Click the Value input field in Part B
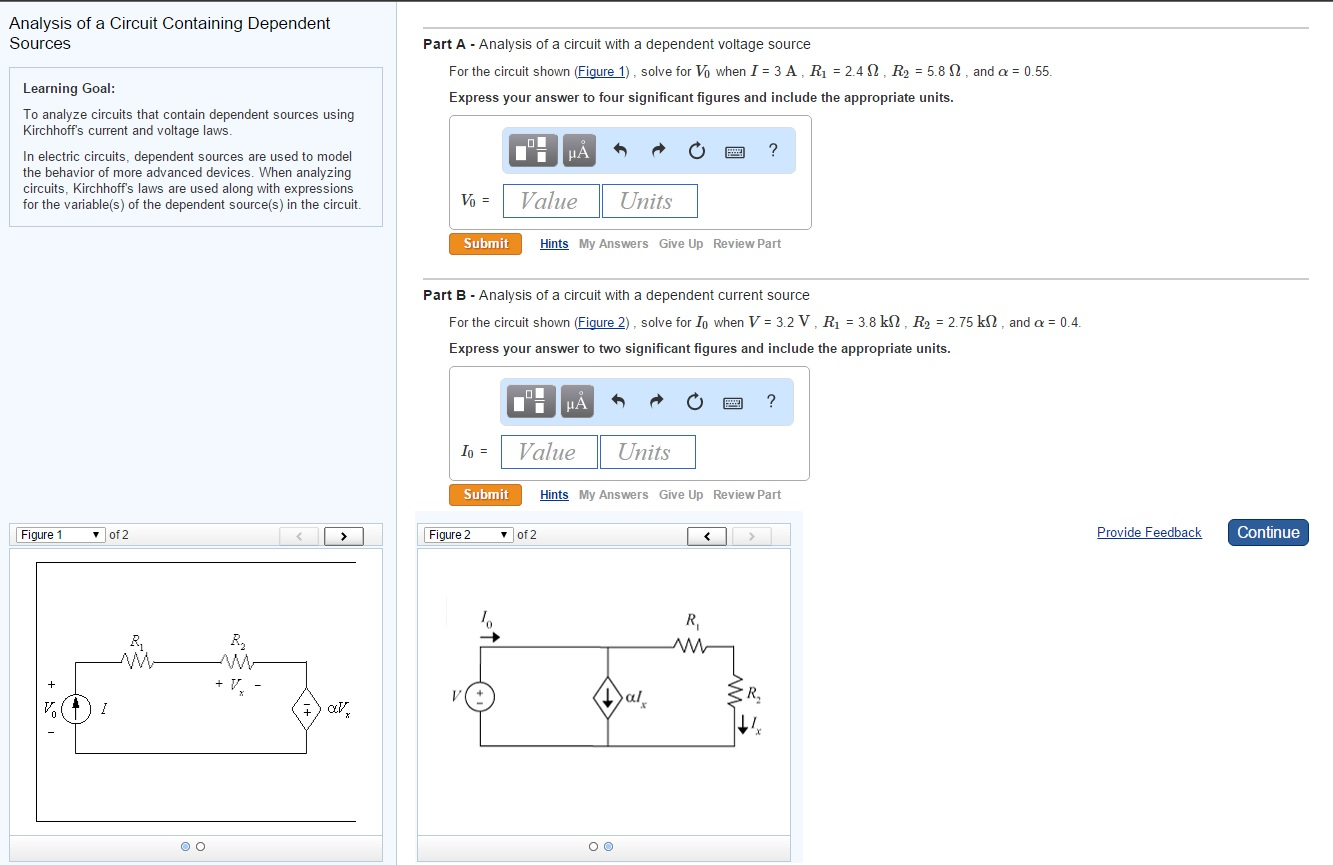1333x865 pixels. tap(548, 451)
